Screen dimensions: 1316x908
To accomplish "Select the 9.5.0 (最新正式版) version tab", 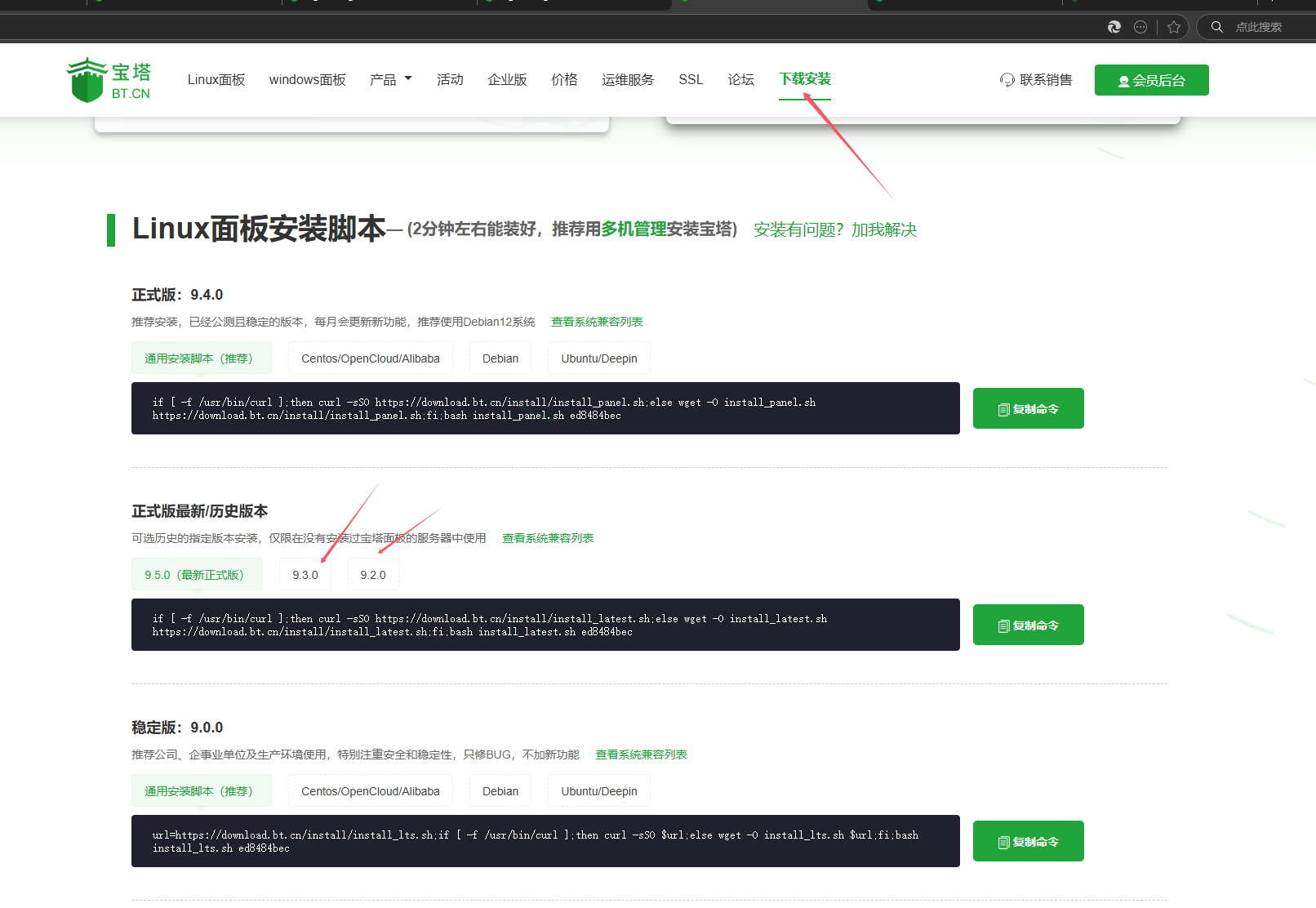I will pos(197,574).
